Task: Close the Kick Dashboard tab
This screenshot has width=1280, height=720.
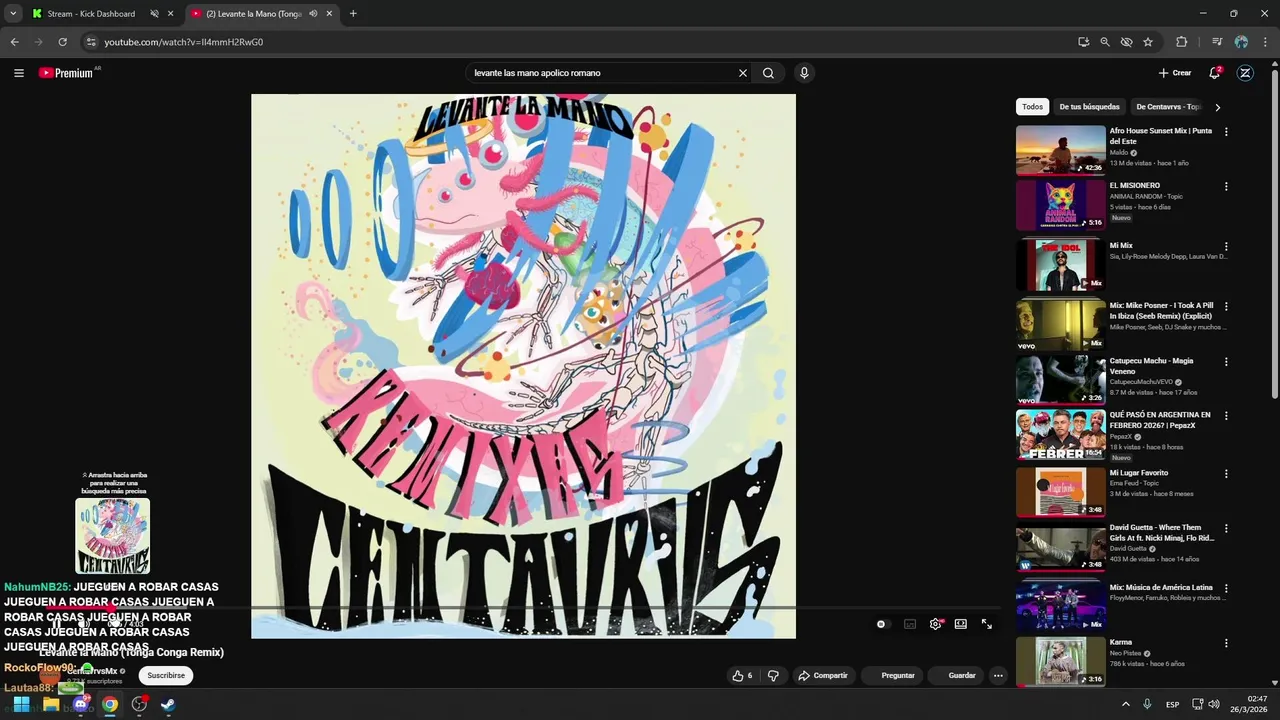Action: click(171, 14)
